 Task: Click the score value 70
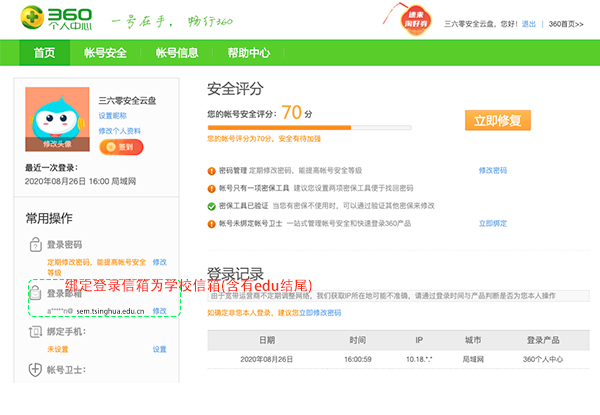point(292,112)
